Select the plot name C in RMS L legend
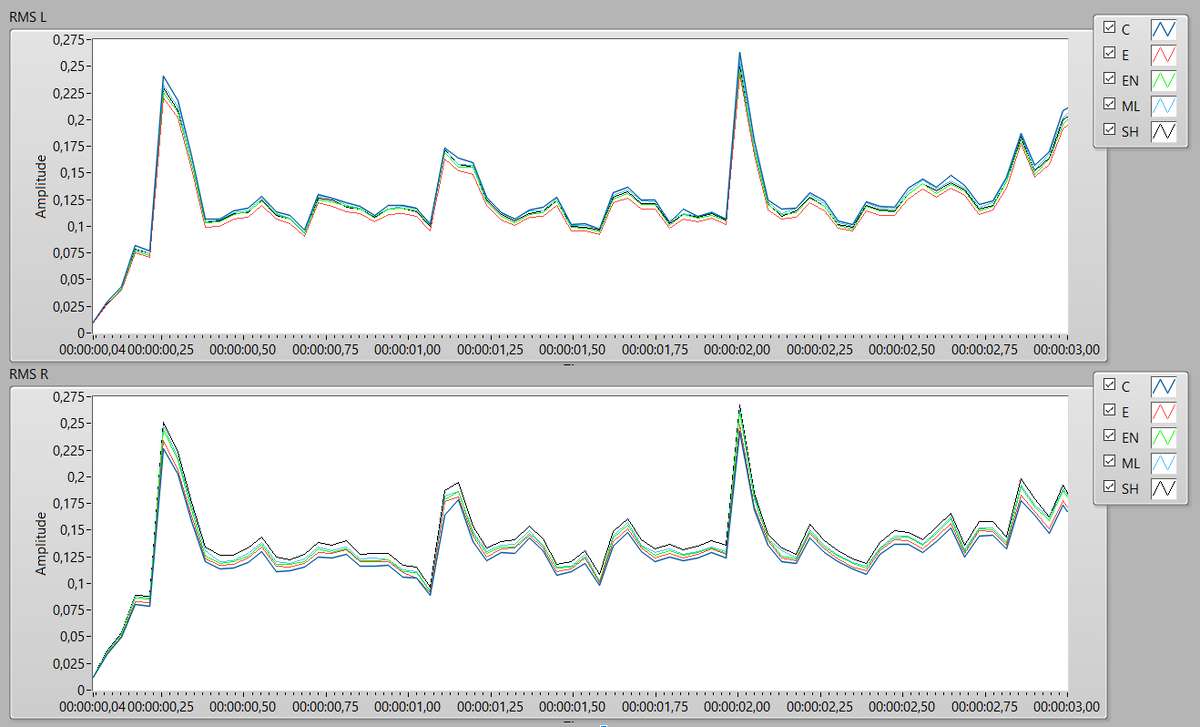Viewport: 1200px width, 727px height. pos(1126,30)
